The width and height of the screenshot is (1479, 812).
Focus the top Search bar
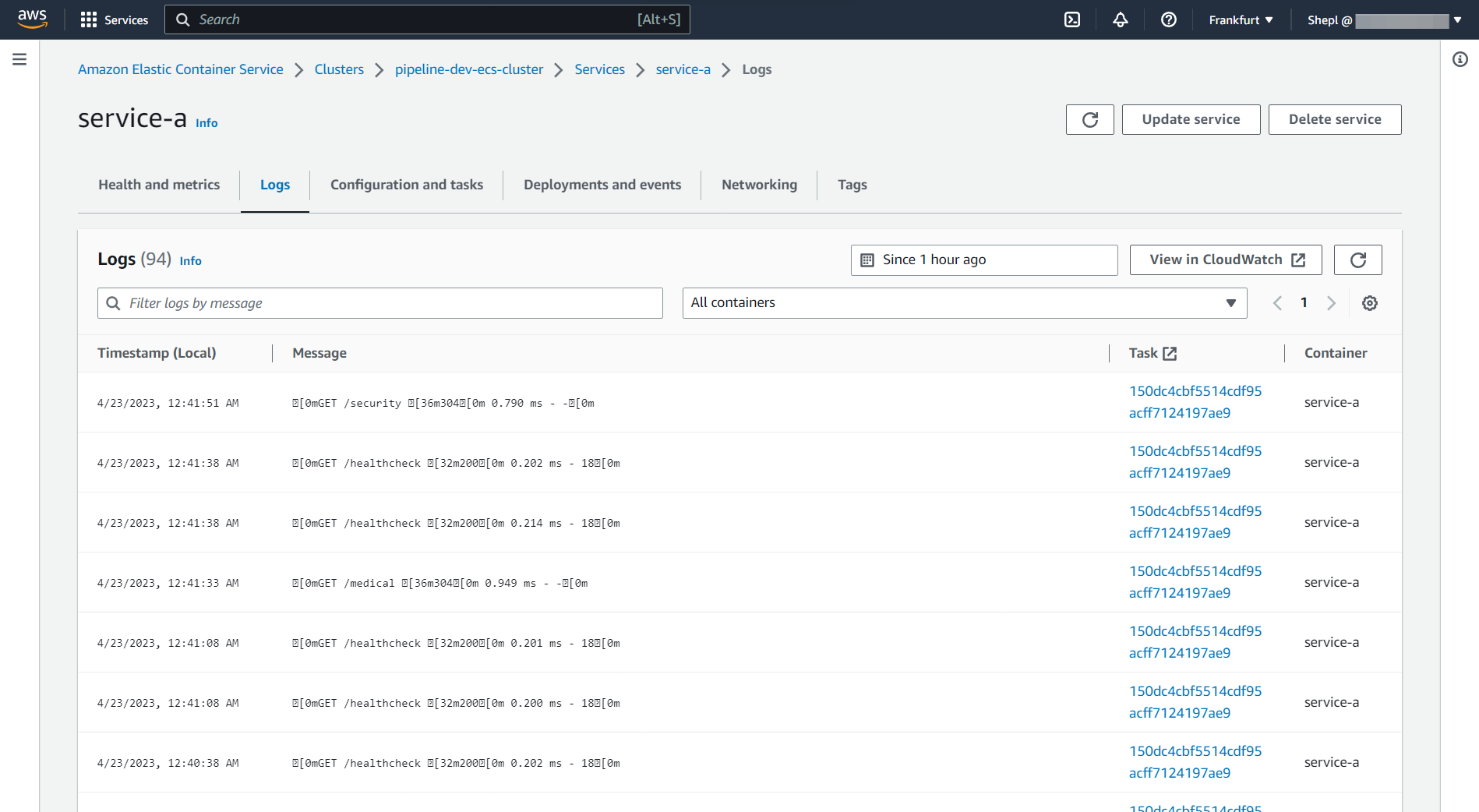click(x=427, y=19)
